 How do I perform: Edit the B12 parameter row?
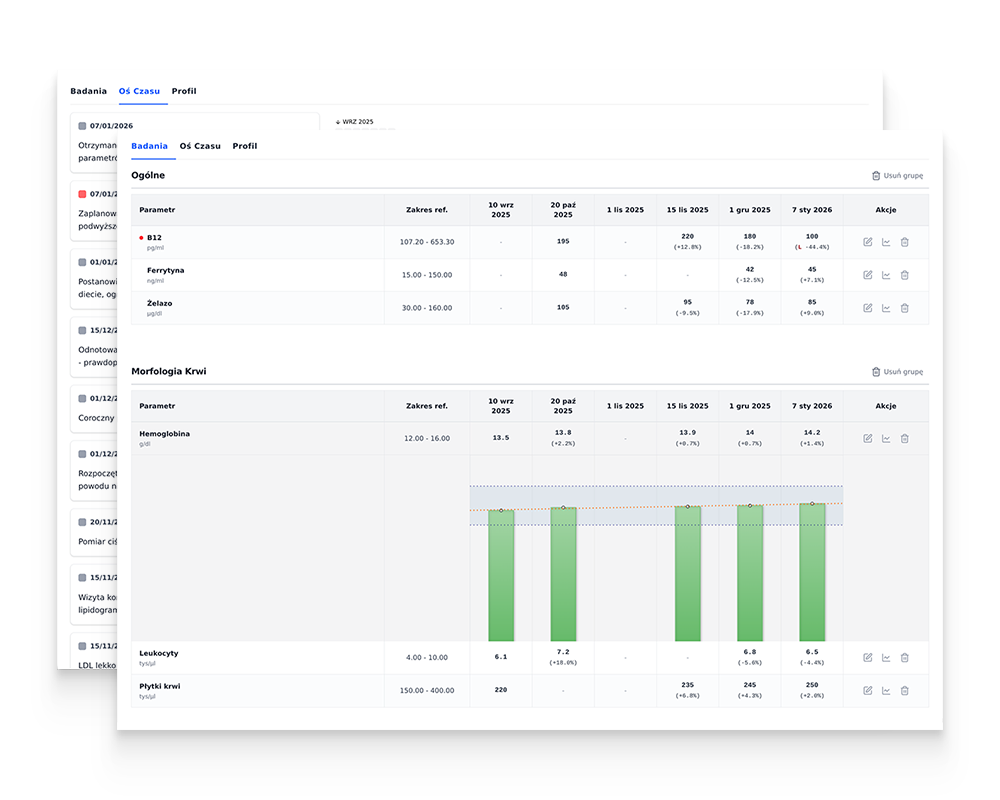click(867, 242)
